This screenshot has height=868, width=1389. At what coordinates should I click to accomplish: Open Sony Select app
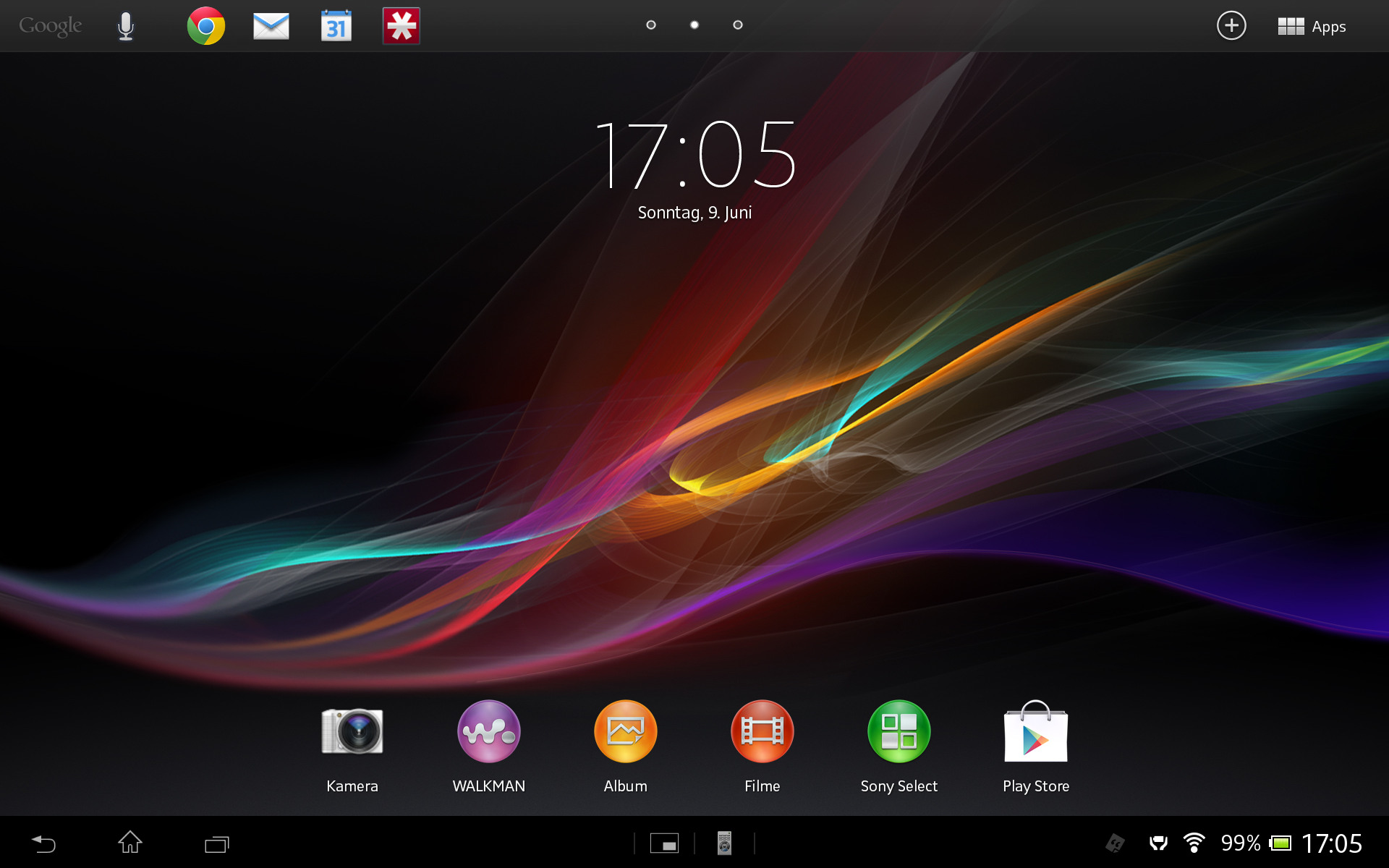point(899,747)
